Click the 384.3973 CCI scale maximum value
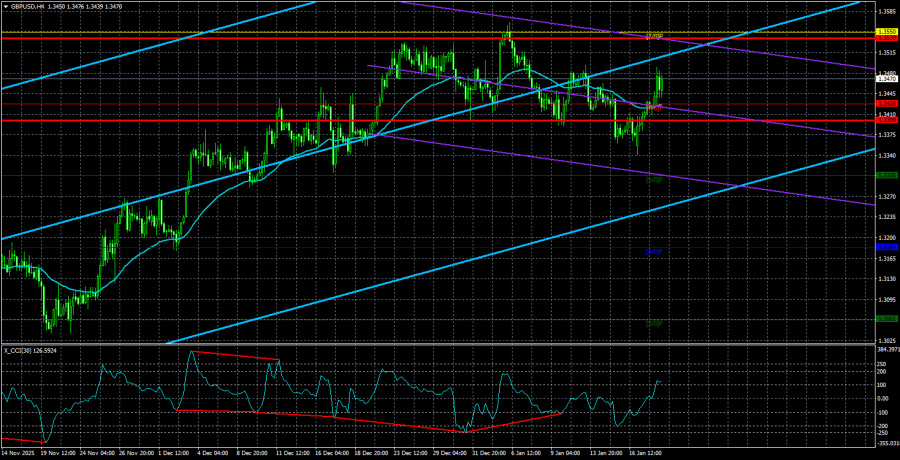 coord(886,349)
